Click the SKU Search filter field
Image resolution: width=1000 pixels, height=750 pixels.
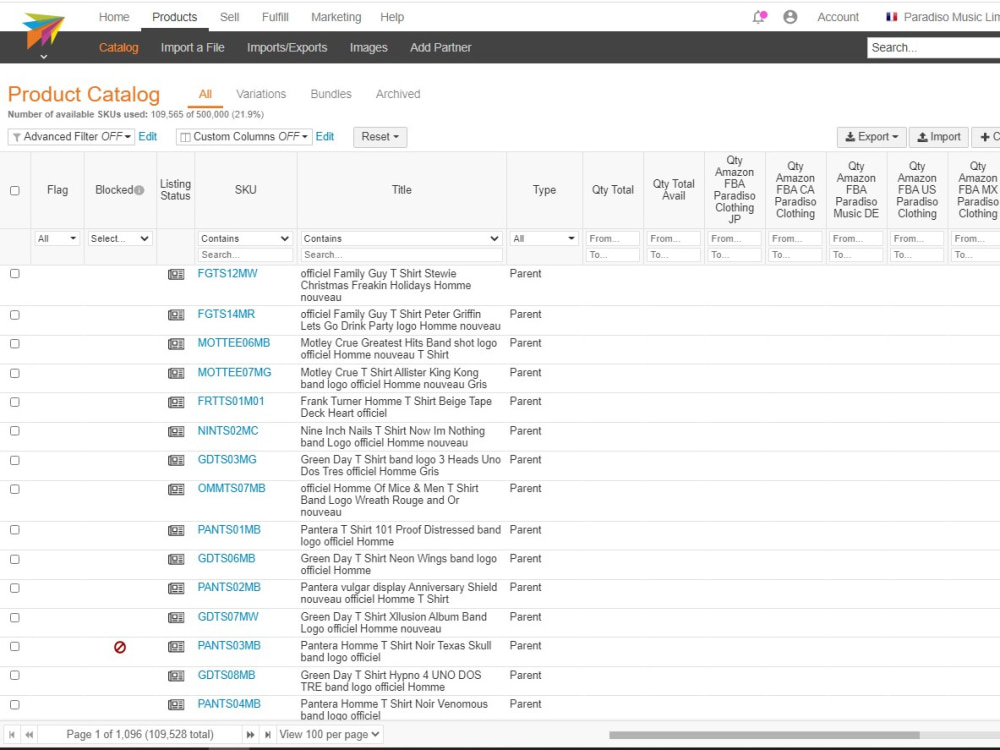245,254
